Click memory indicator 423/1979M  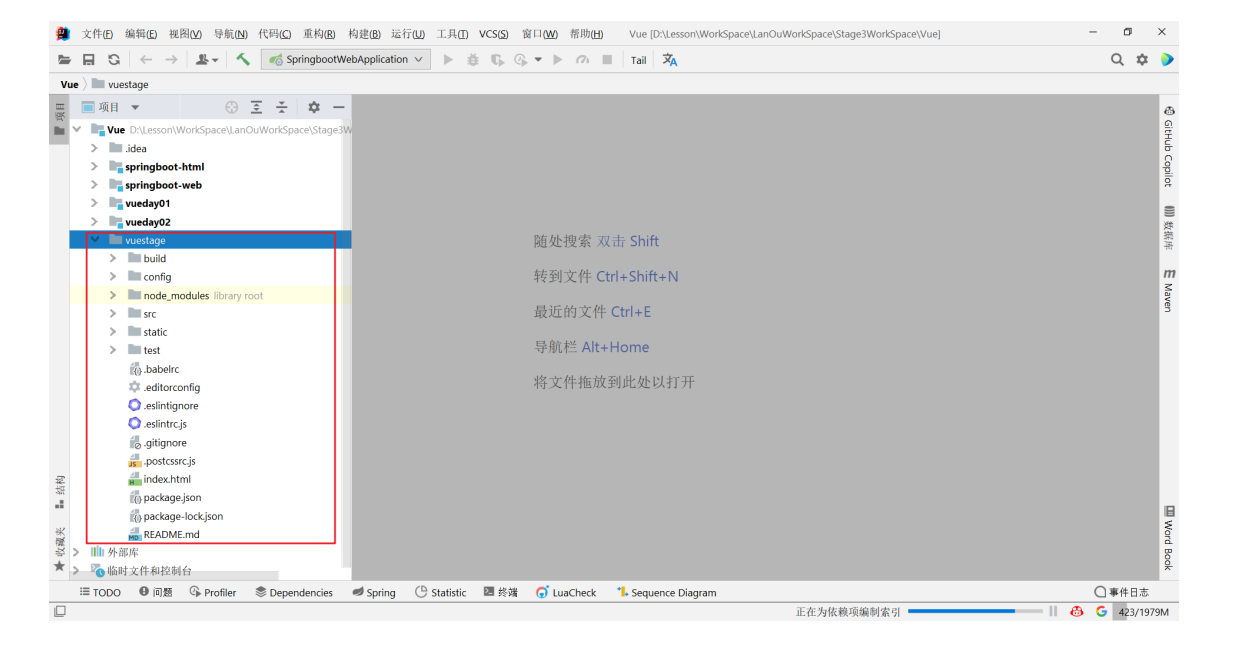click(x=1143, y=612)
